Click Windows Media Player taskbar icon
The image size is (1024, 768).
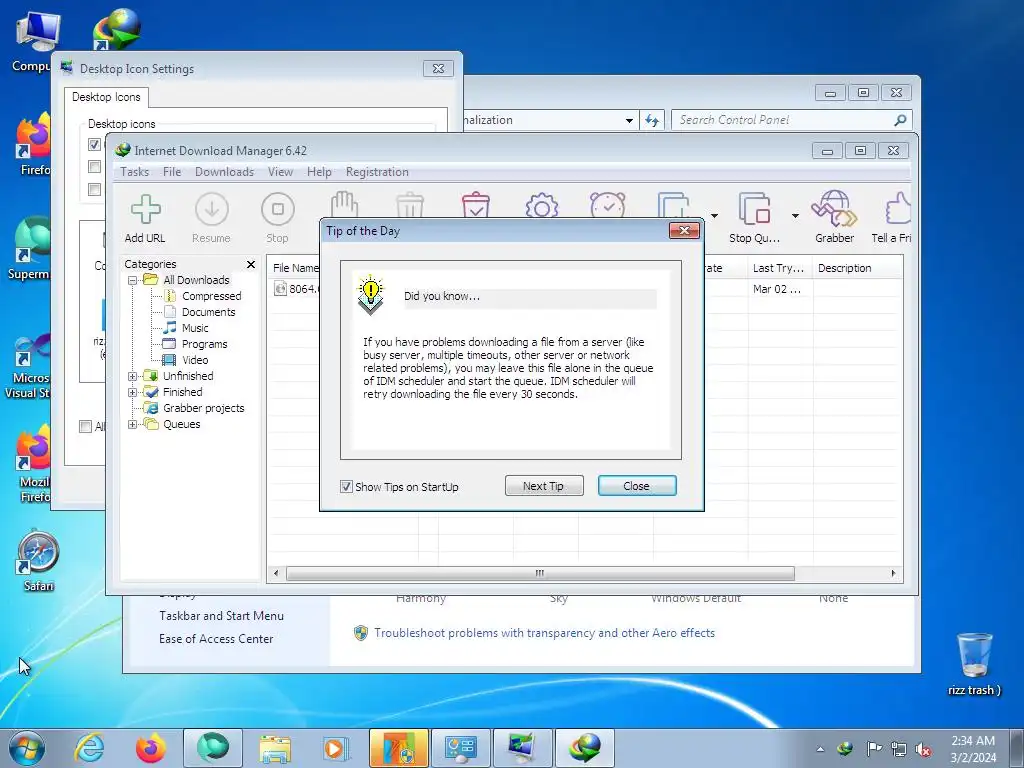337,748
